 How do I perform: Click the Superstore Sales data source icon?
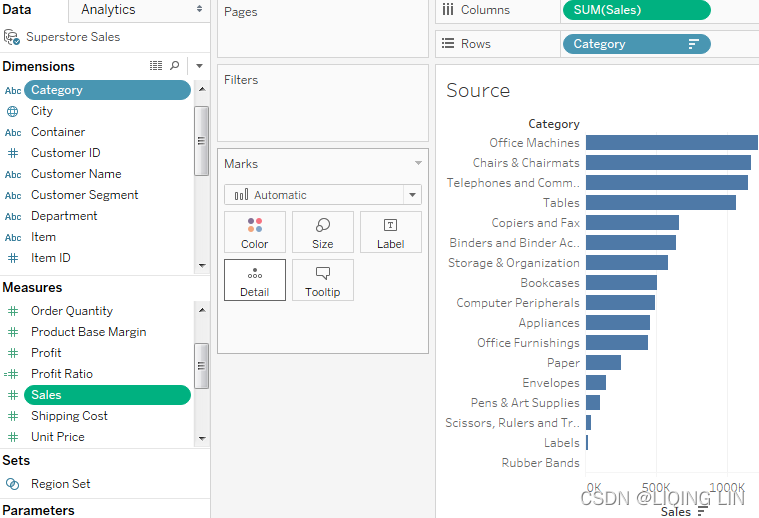coord(12,37)
